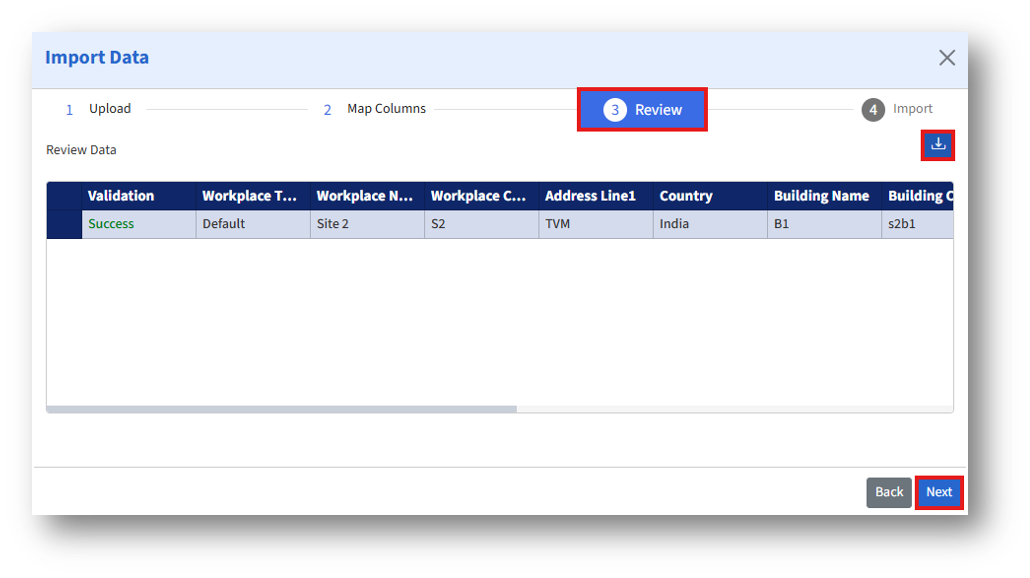
Task: Select the TVM address cell
Action: (596, 224)
